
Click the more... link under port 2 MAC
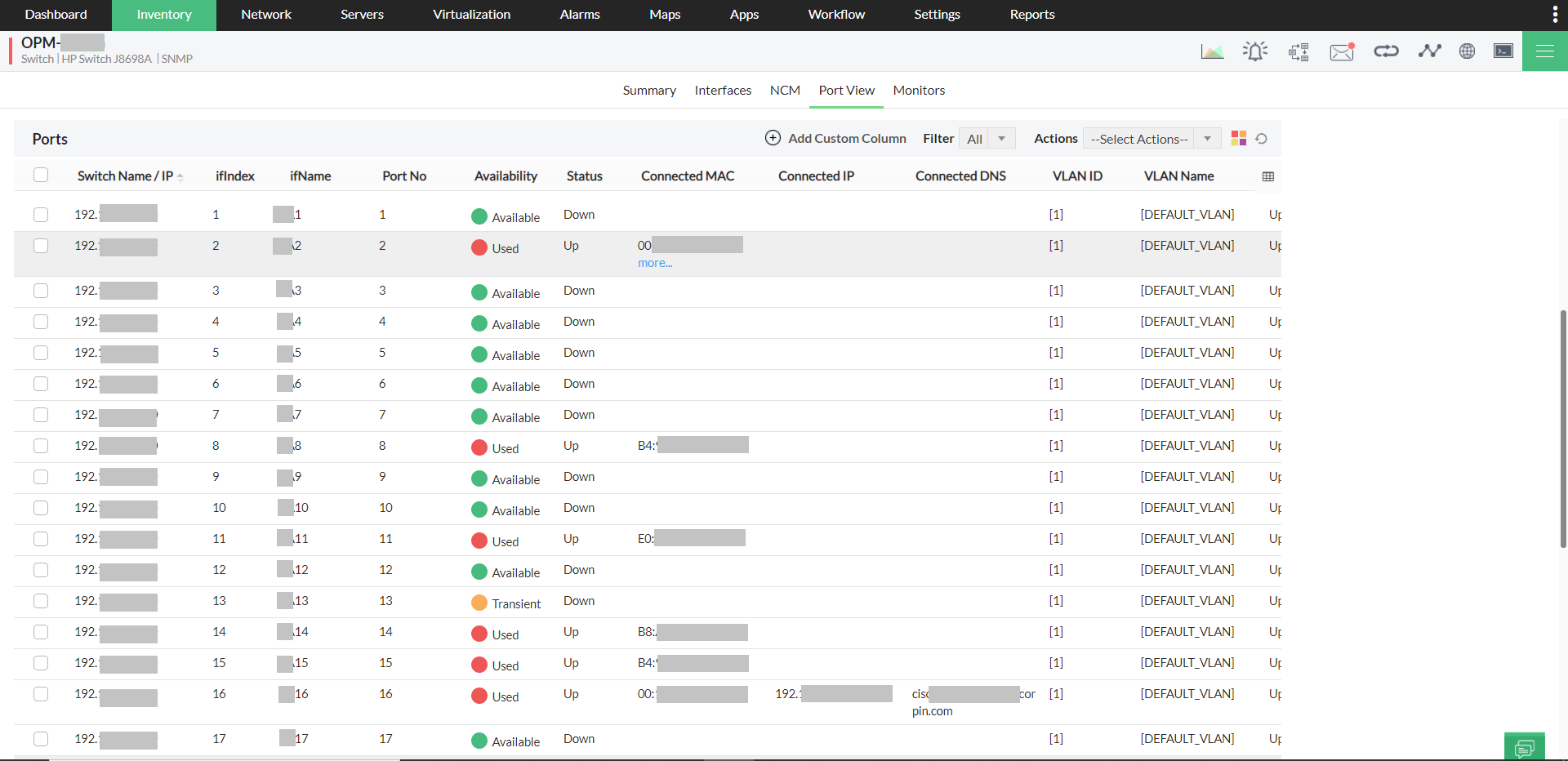coord(655,263)
